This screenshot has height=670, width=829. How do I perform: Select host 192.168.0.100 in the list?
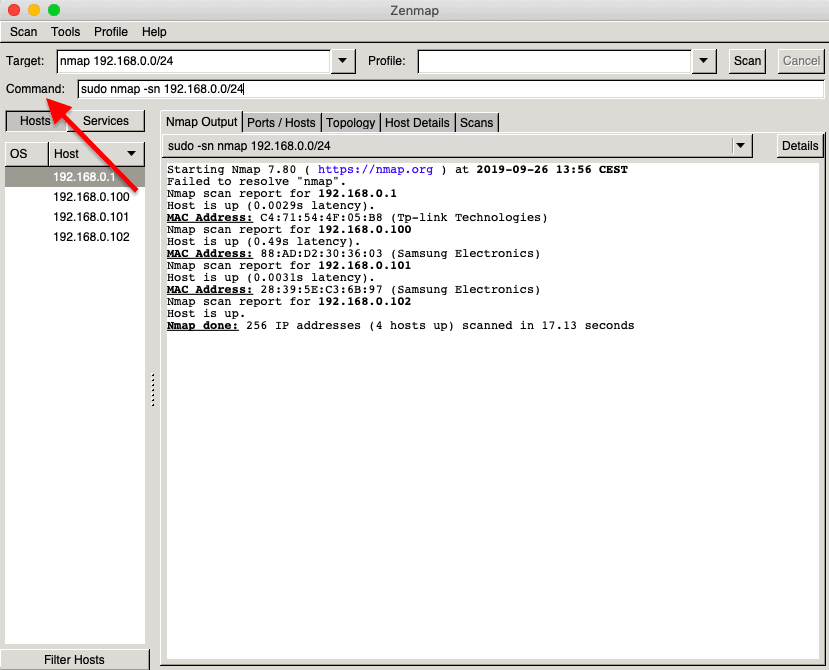point(75,197)
